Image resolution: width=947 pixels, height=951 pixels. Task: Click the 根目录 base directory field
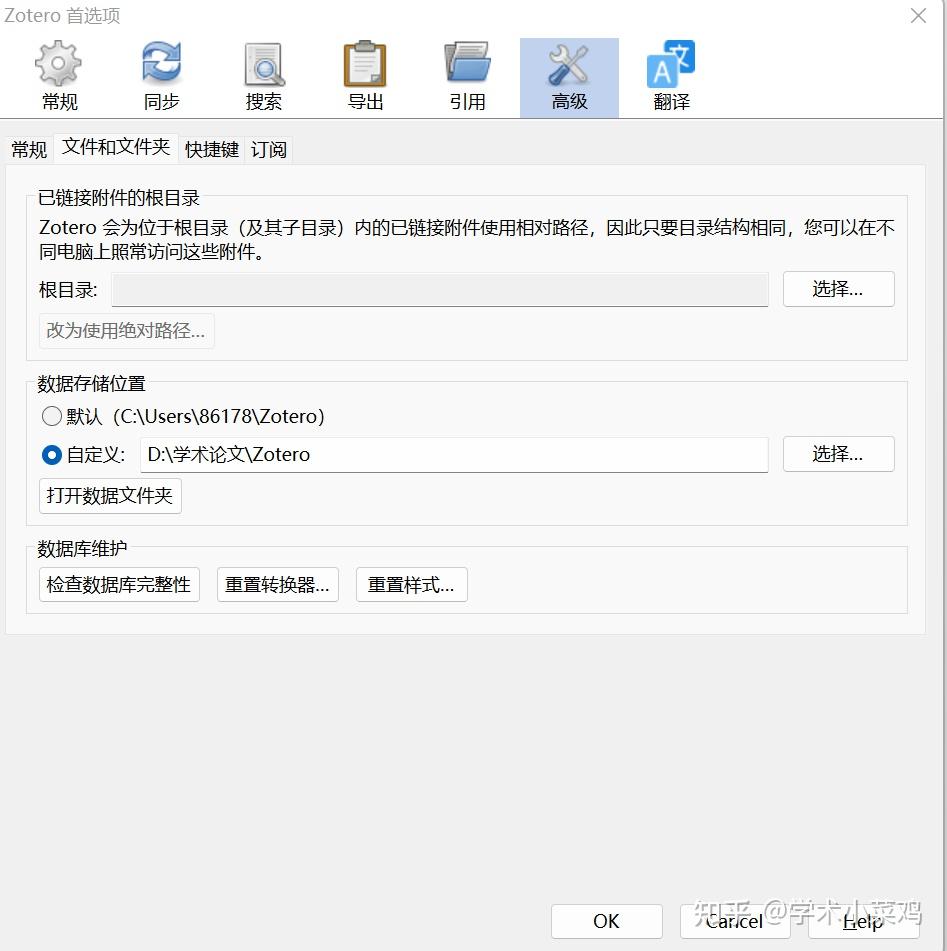coord(440,290)
